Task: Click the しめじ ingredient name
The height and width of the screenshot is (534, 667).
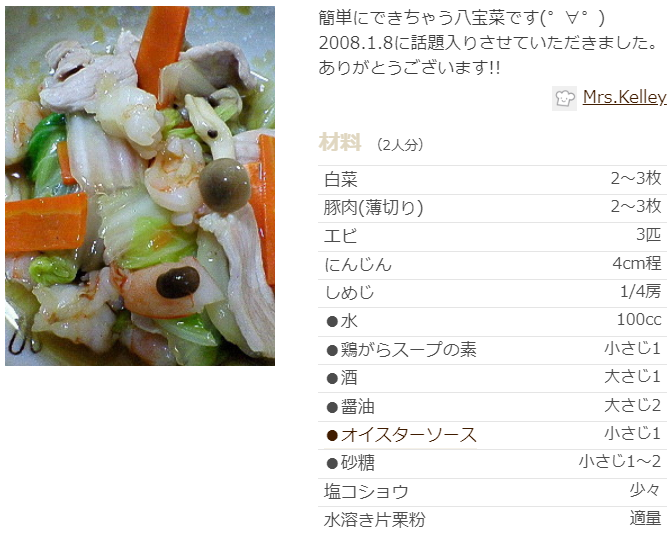Action: [x=349, y=293]
